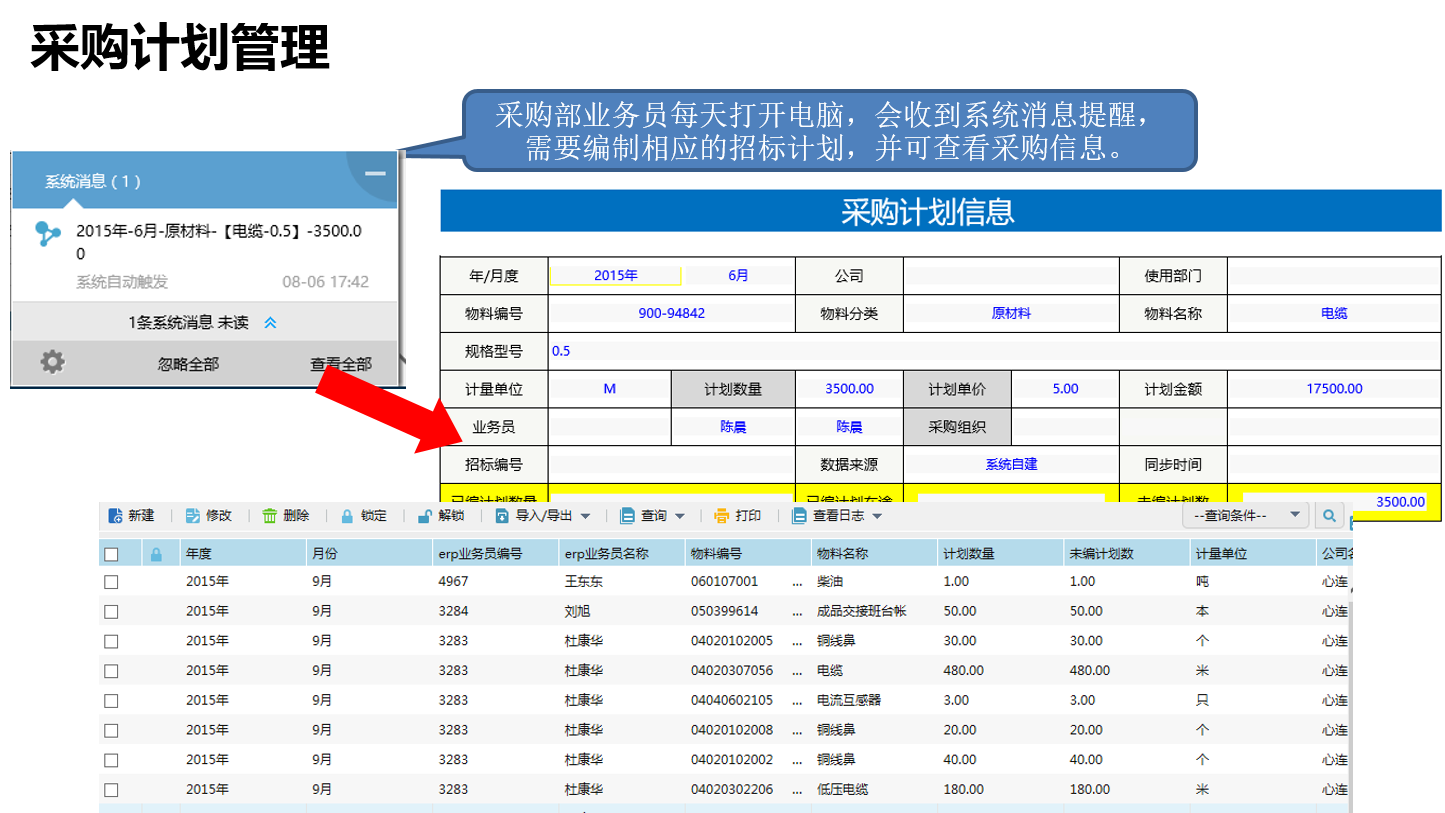Click the magnifier search icon beside 查询条件
Screen dimensions: 1445x813
pos(1328,516)
